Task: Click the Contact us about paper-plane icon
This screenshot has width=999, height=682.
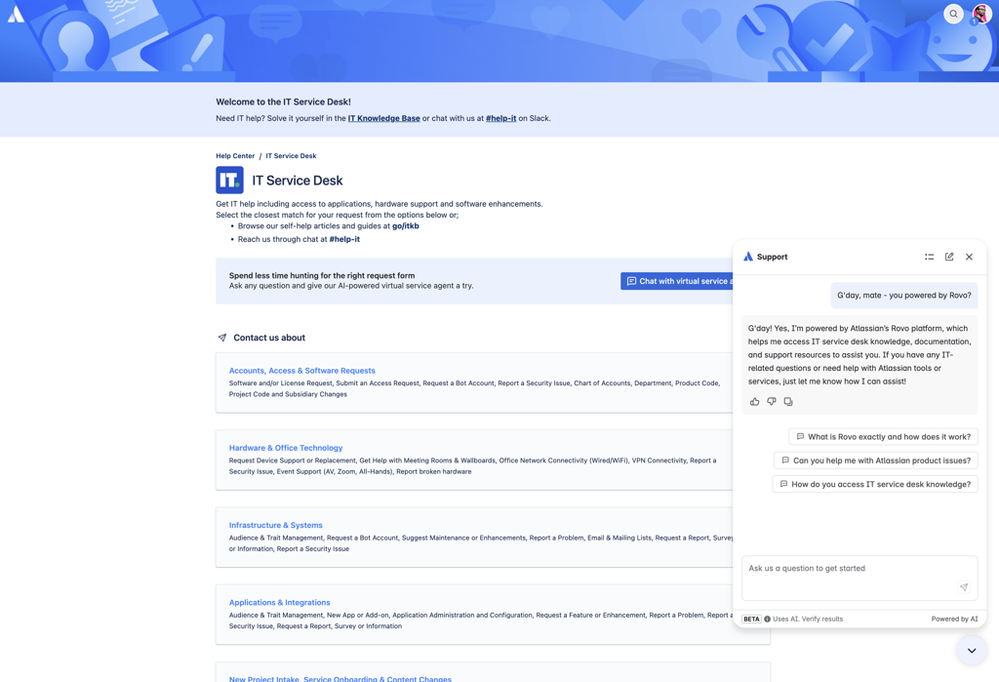Action: (x=222, y=338)
